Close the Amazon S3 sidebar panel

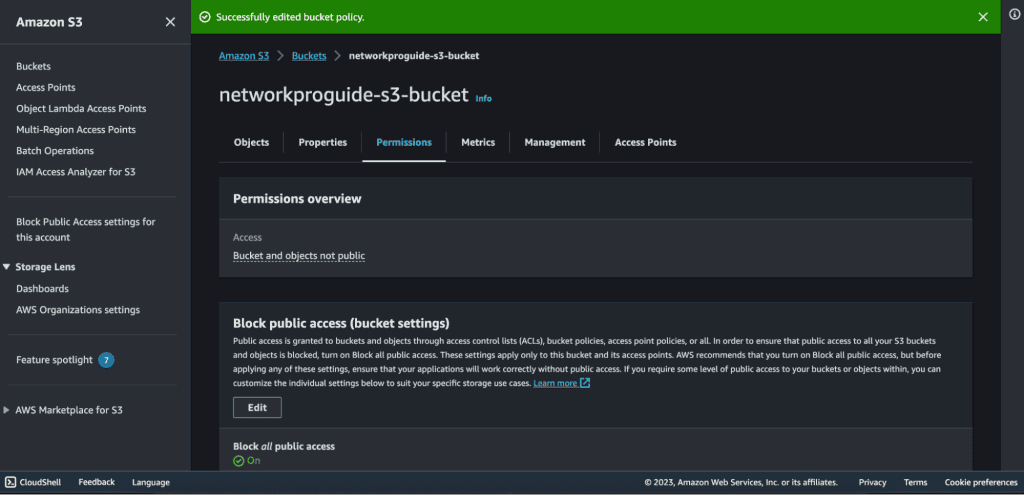(x=170, y=22)
